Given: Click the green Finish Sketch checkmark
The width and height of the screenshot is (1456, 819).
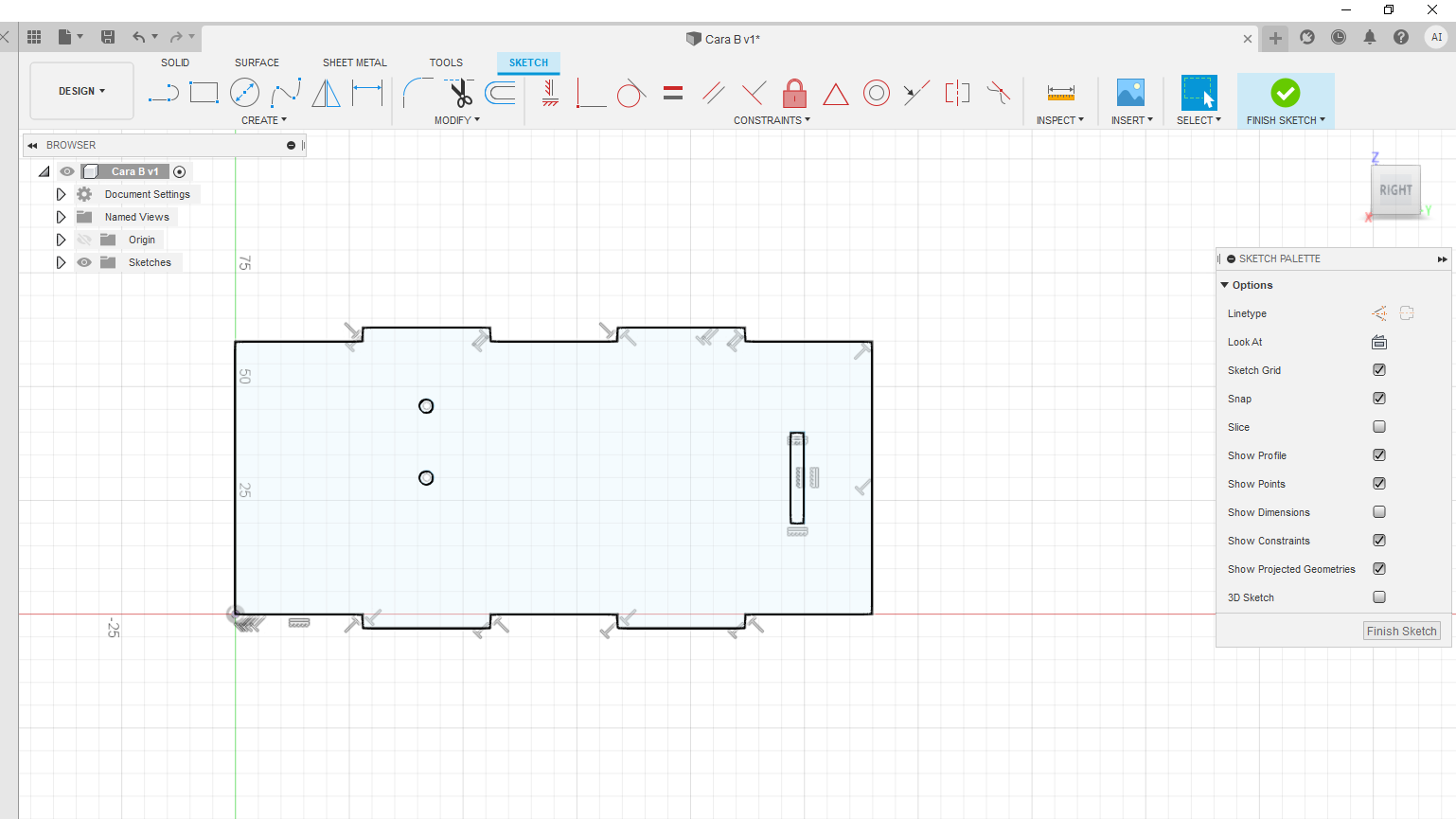Looking at the screenshot, I should click(1285, 93).
